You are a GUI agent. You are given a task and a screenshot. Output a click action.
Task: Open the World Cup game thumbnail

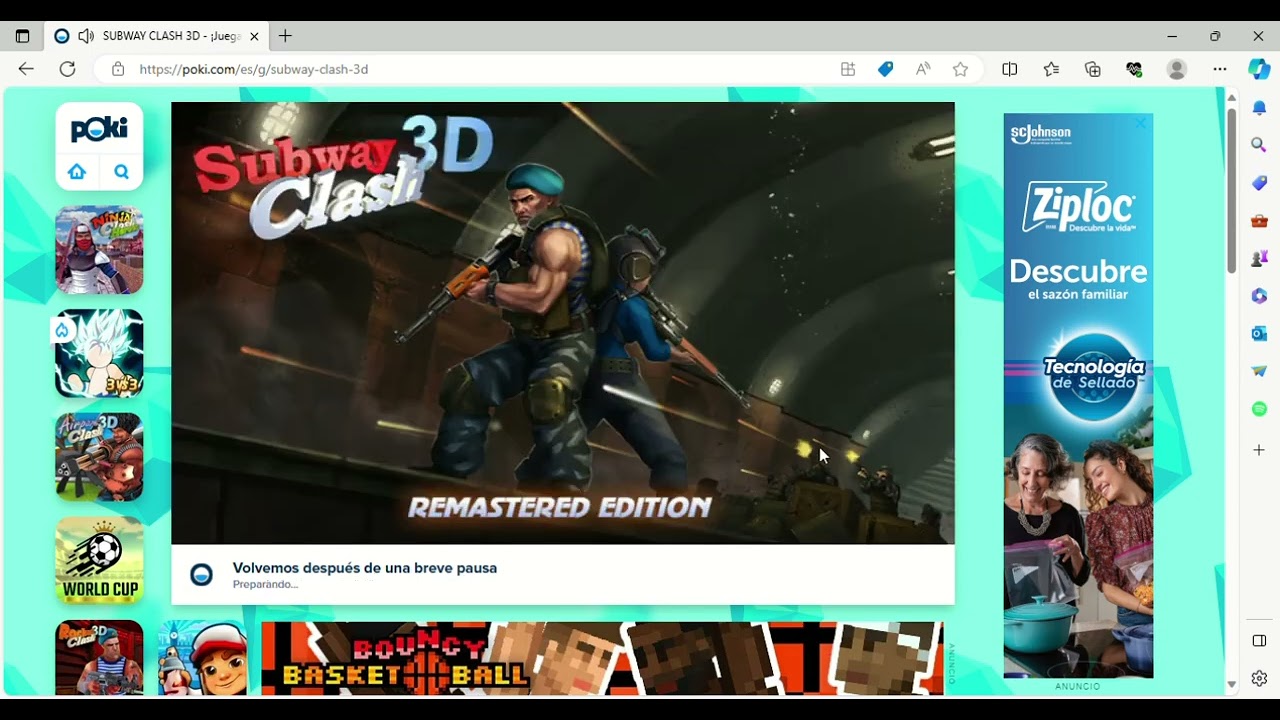pyautogui.click(x=99, y=560)
